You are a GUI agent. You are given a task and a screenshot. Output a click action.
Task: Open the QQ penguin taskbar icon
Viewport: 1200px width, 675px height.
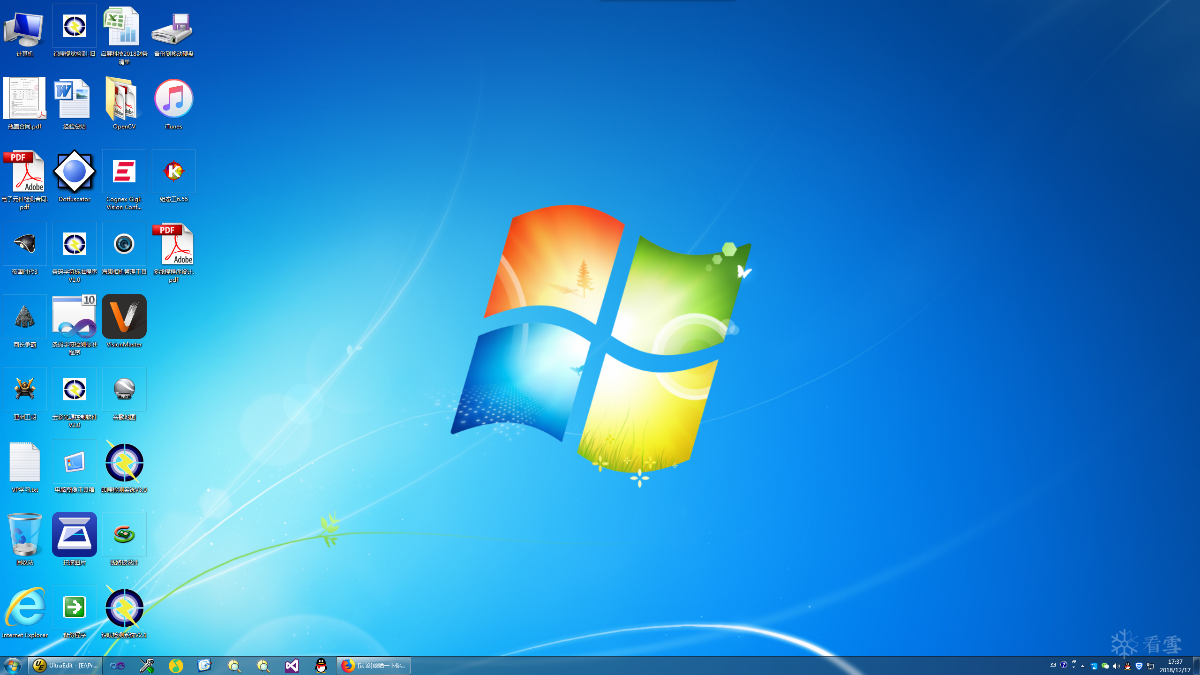pos(320,665)
